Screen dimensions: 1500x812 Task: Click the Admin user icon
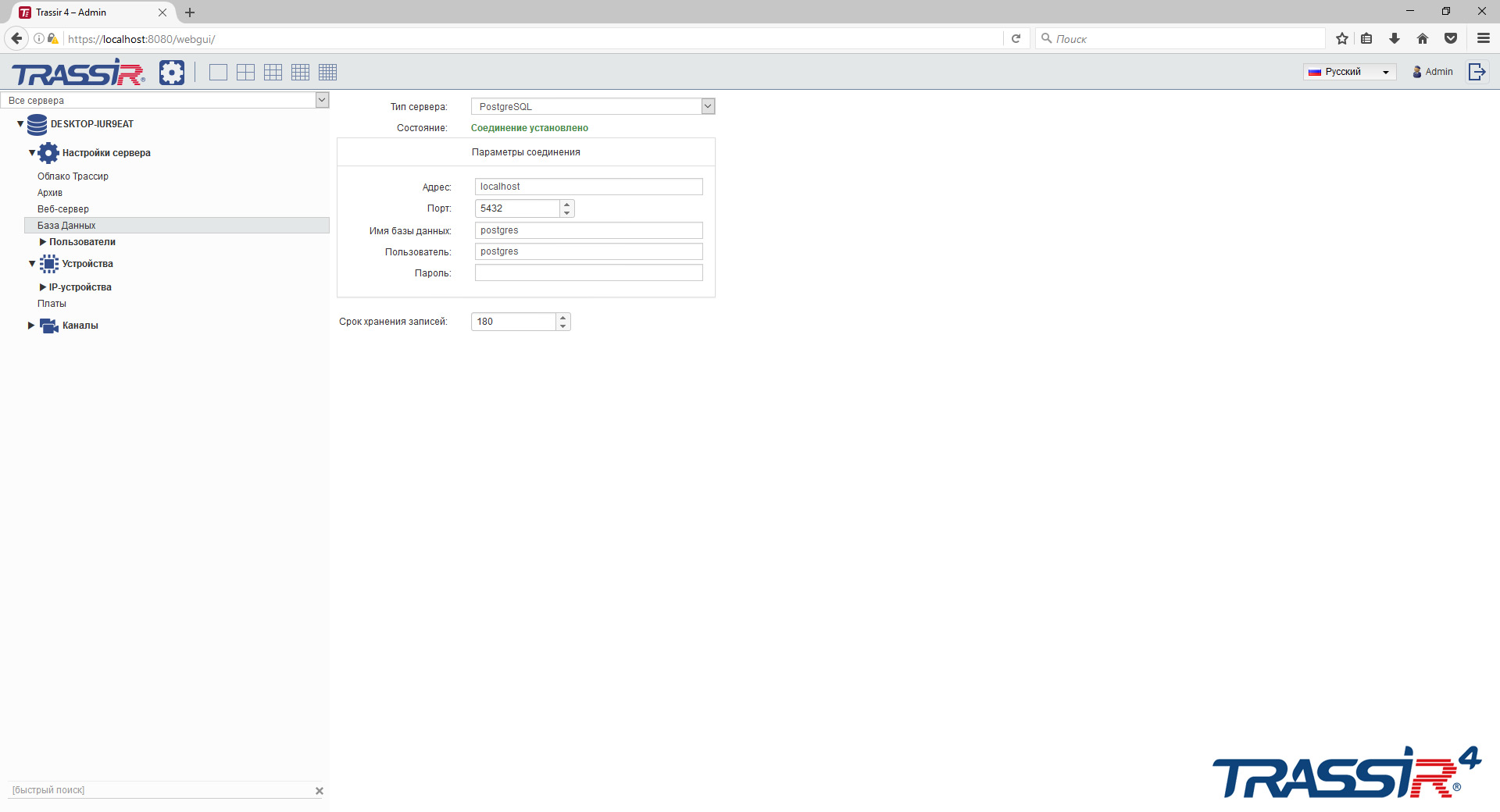(x=1417, y=72)
